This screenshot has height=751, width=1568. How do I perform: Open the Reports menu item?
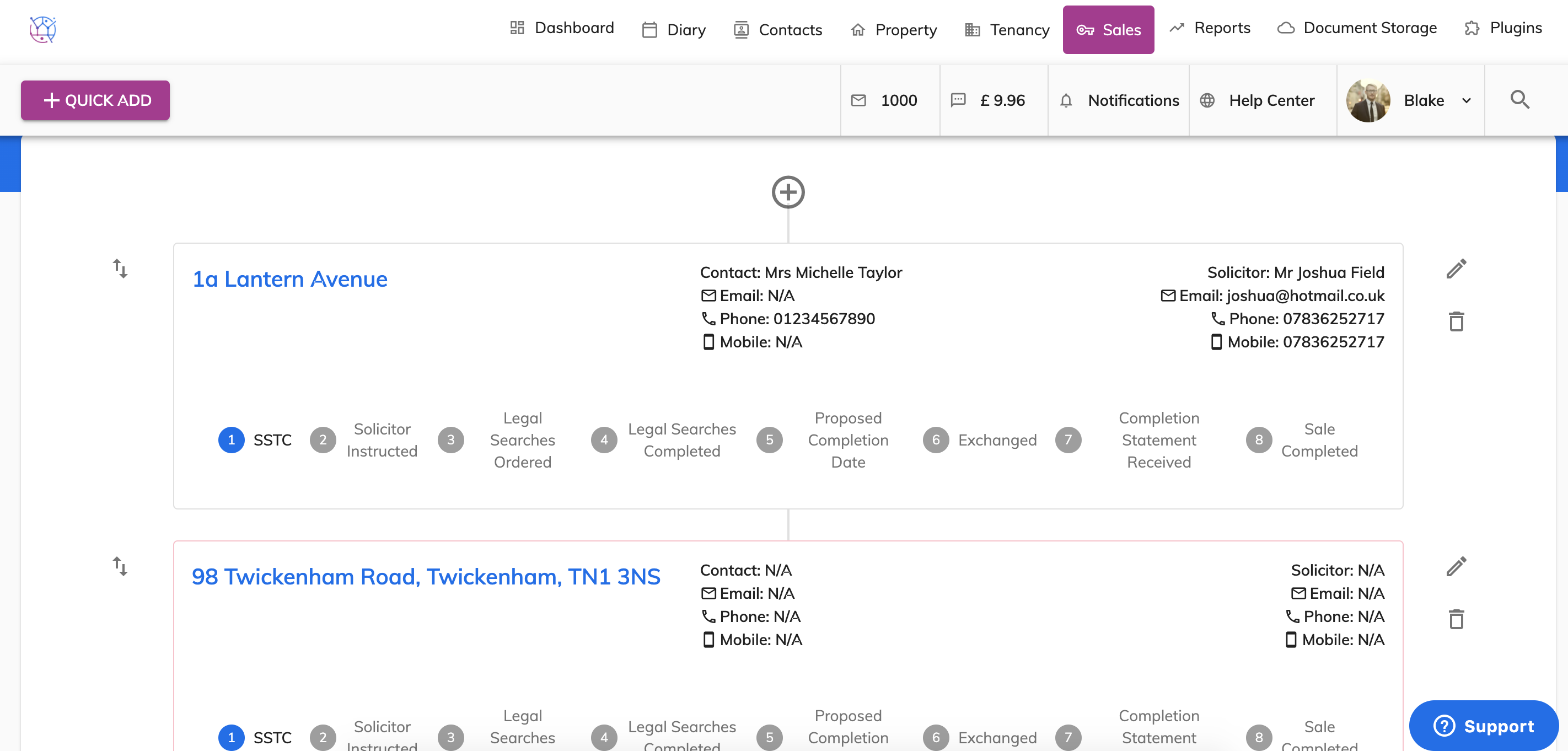click(1210, 28)
